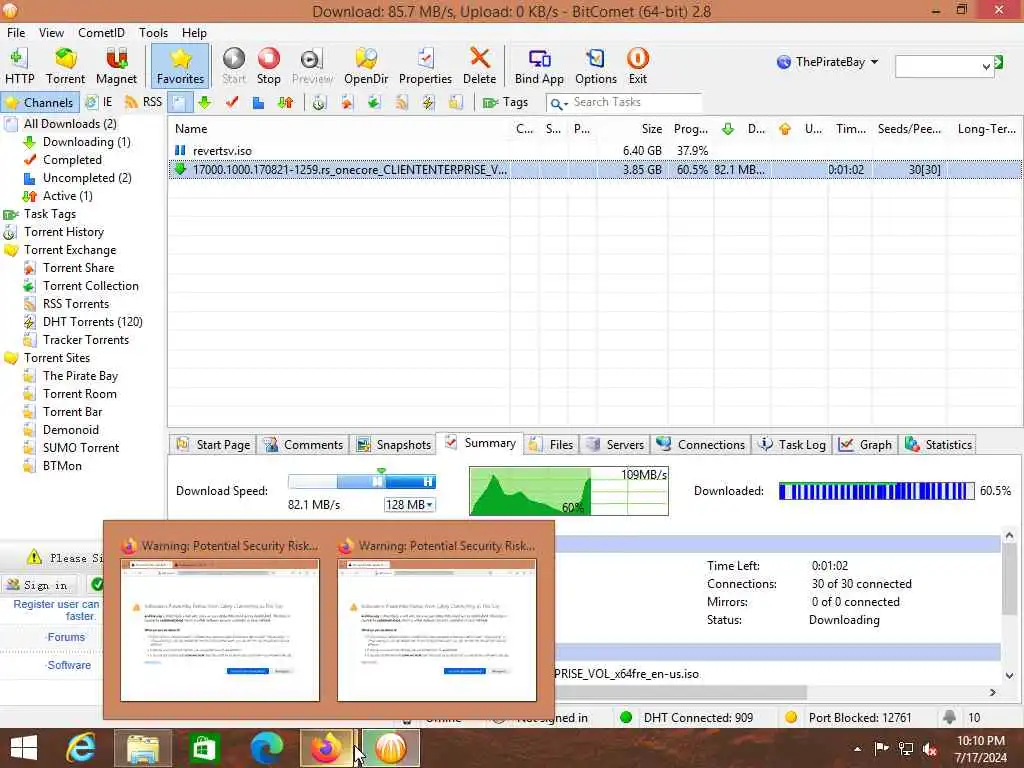Open the 128 MB speed limit dropdown
The width and height of the screenshot is (1024, 768).
(409, 505)
